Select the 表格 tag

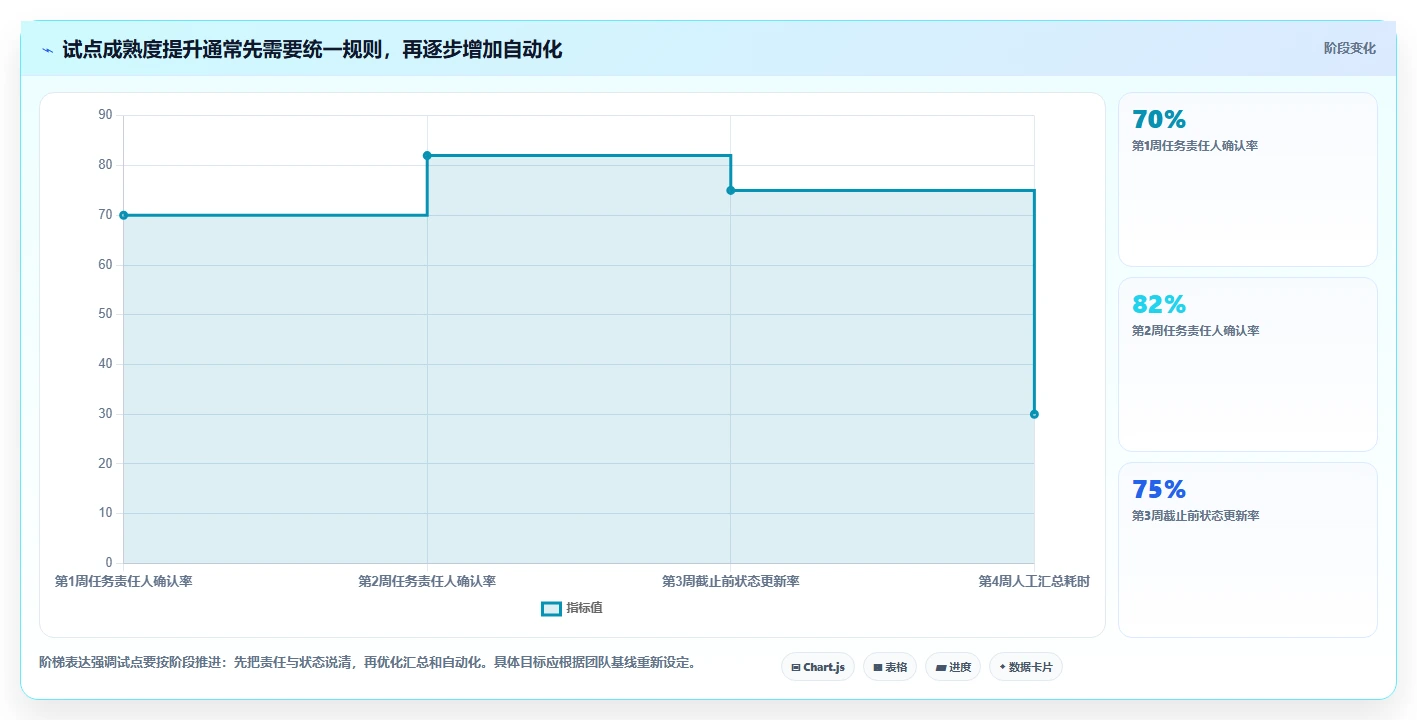890,667
